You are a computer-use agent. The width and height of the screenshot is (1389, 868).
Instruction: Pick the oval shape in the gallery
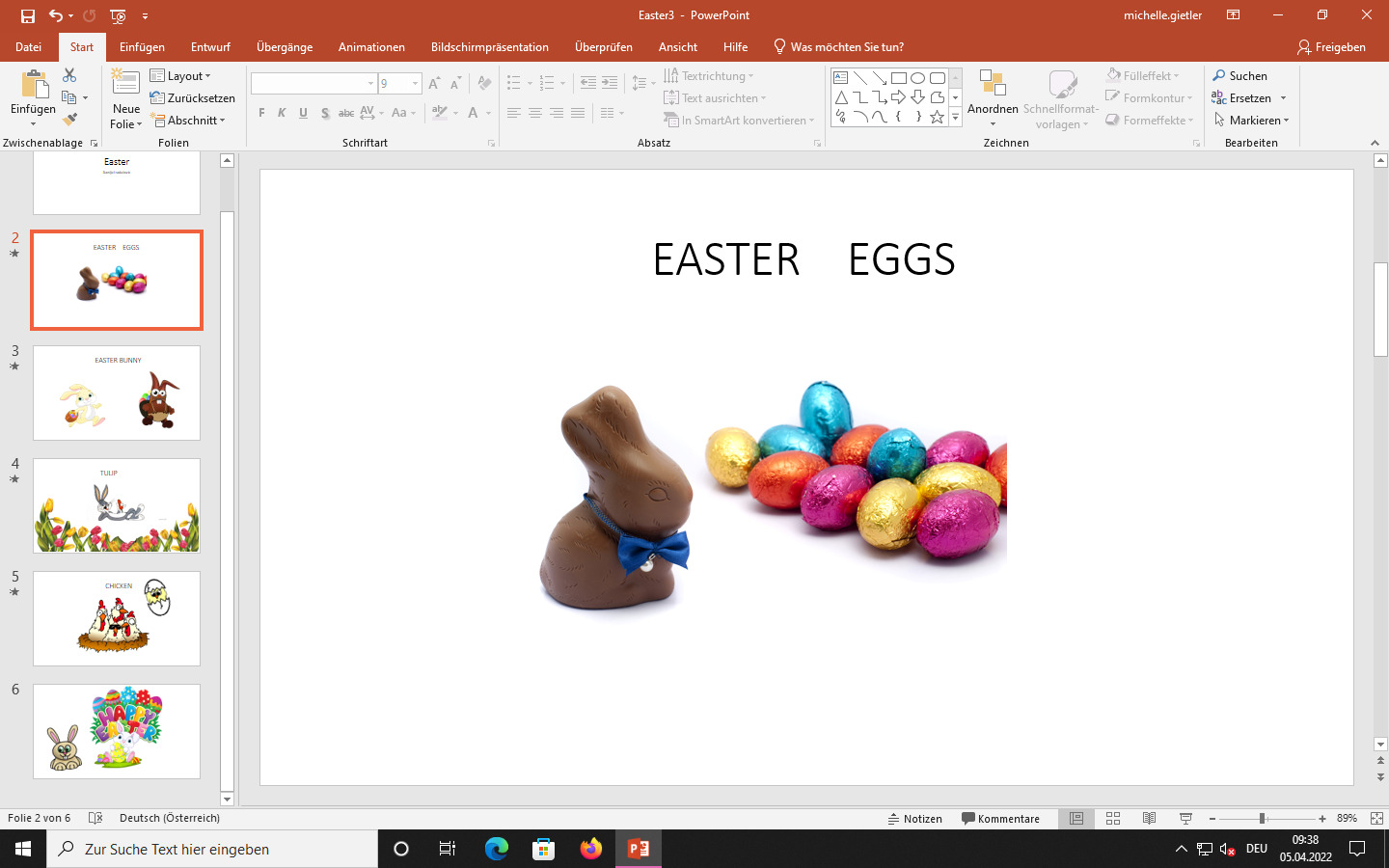(917, 78)
